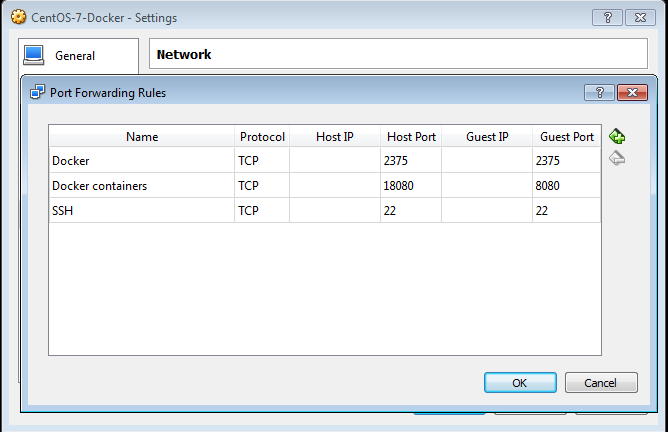
Task: Select the SSH rule name cell
Action: (142, 210)
